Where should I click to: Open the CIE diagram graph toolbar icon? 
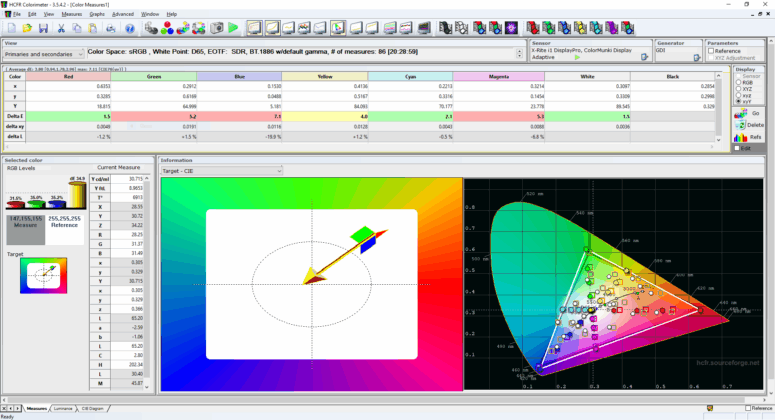click(x=338, y=28)
